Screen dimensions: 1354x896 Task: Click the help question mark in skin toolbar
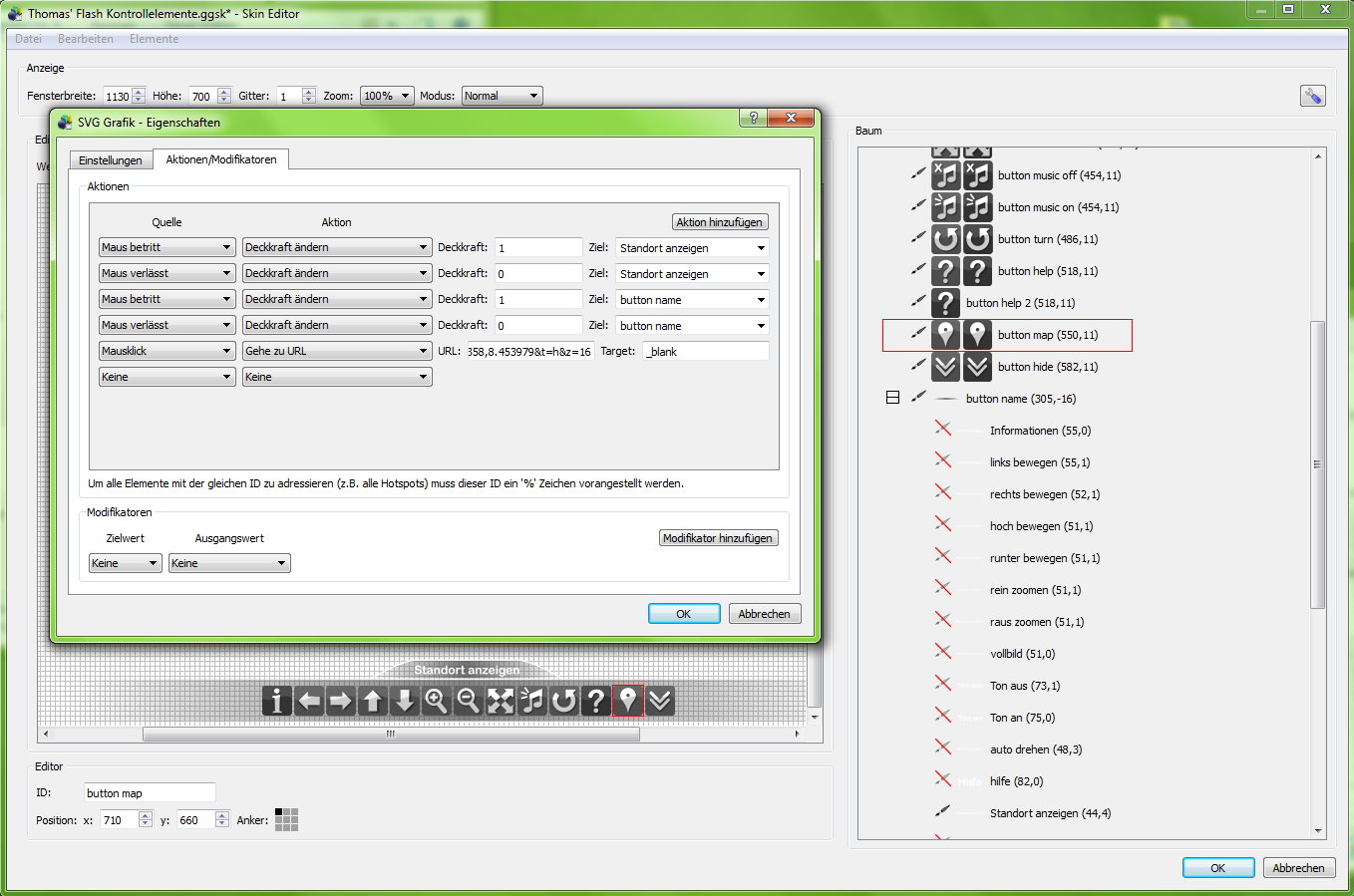tap(595, 701)
